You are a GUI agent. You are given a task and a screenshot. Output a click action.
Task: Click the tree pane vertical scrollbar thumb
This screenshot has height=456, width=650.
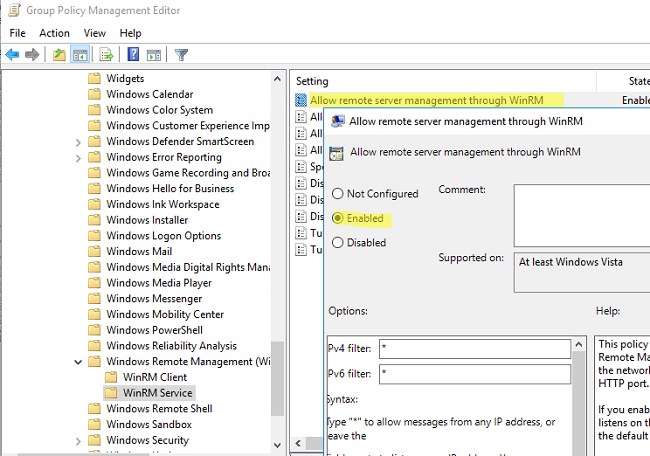(277, 378)
